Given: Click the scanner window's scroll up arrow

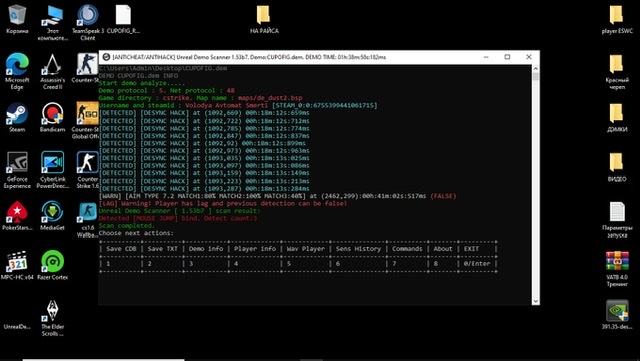Looking at the screenshot, I should [535, 69].
